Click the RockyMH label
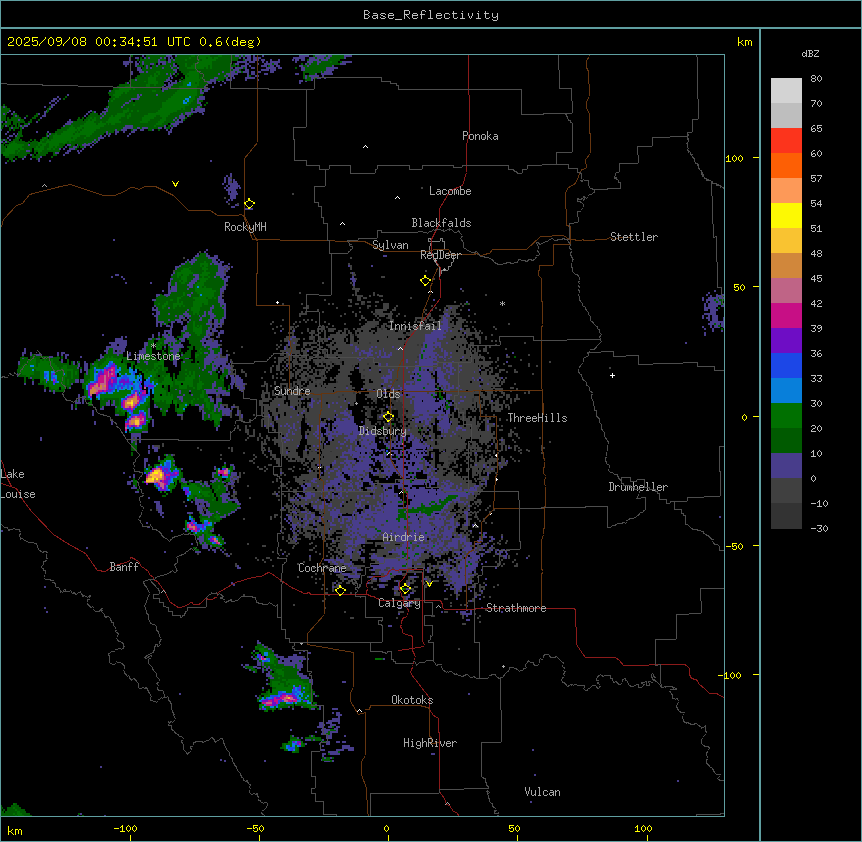The width and height of the screenshot is (862, 842). click(245, 227)
